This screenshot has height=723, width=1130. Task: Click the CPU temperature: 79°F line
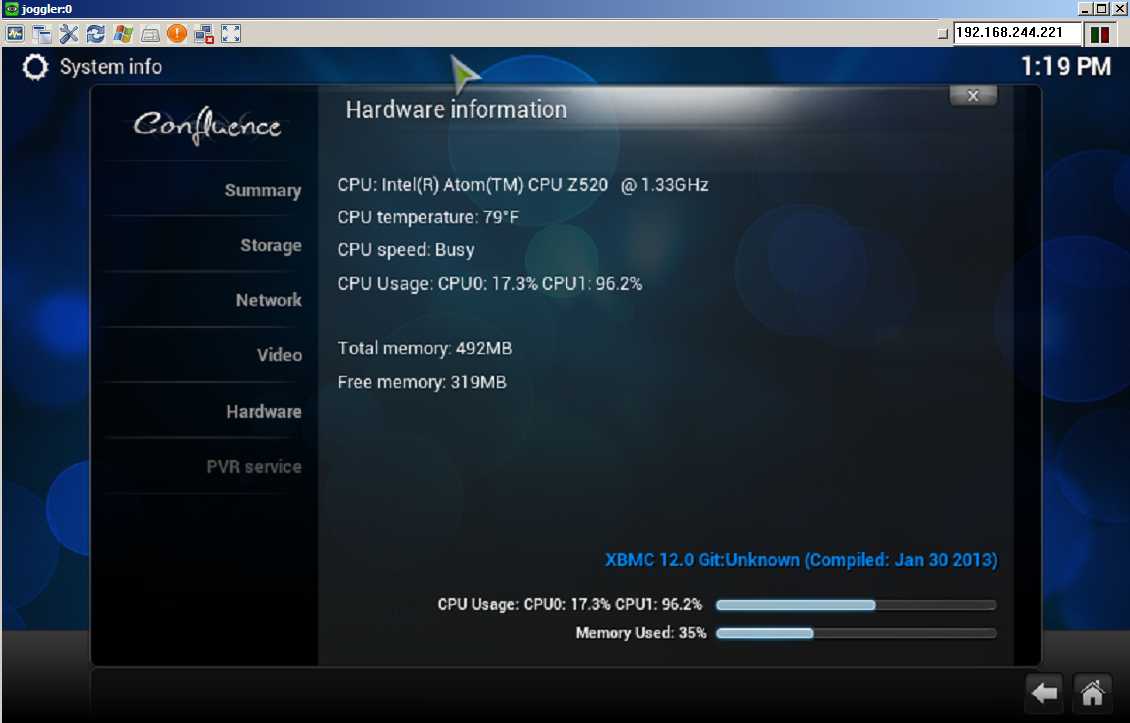[x=428, y=218]
